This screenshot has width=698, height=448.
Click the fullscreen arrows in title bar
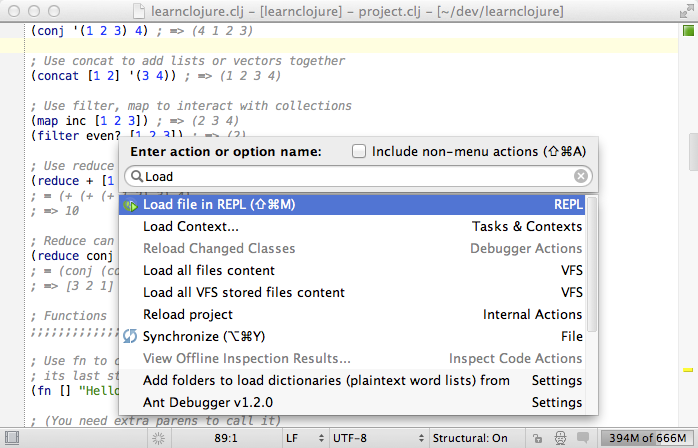tap(686, 11)
